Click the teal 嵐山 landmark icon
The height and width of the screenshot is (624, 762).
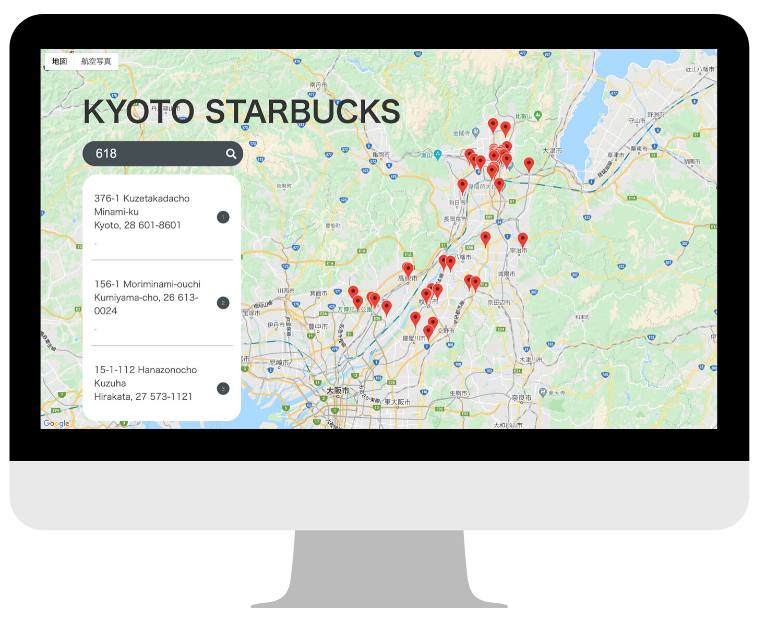click(x=438, y=155)
